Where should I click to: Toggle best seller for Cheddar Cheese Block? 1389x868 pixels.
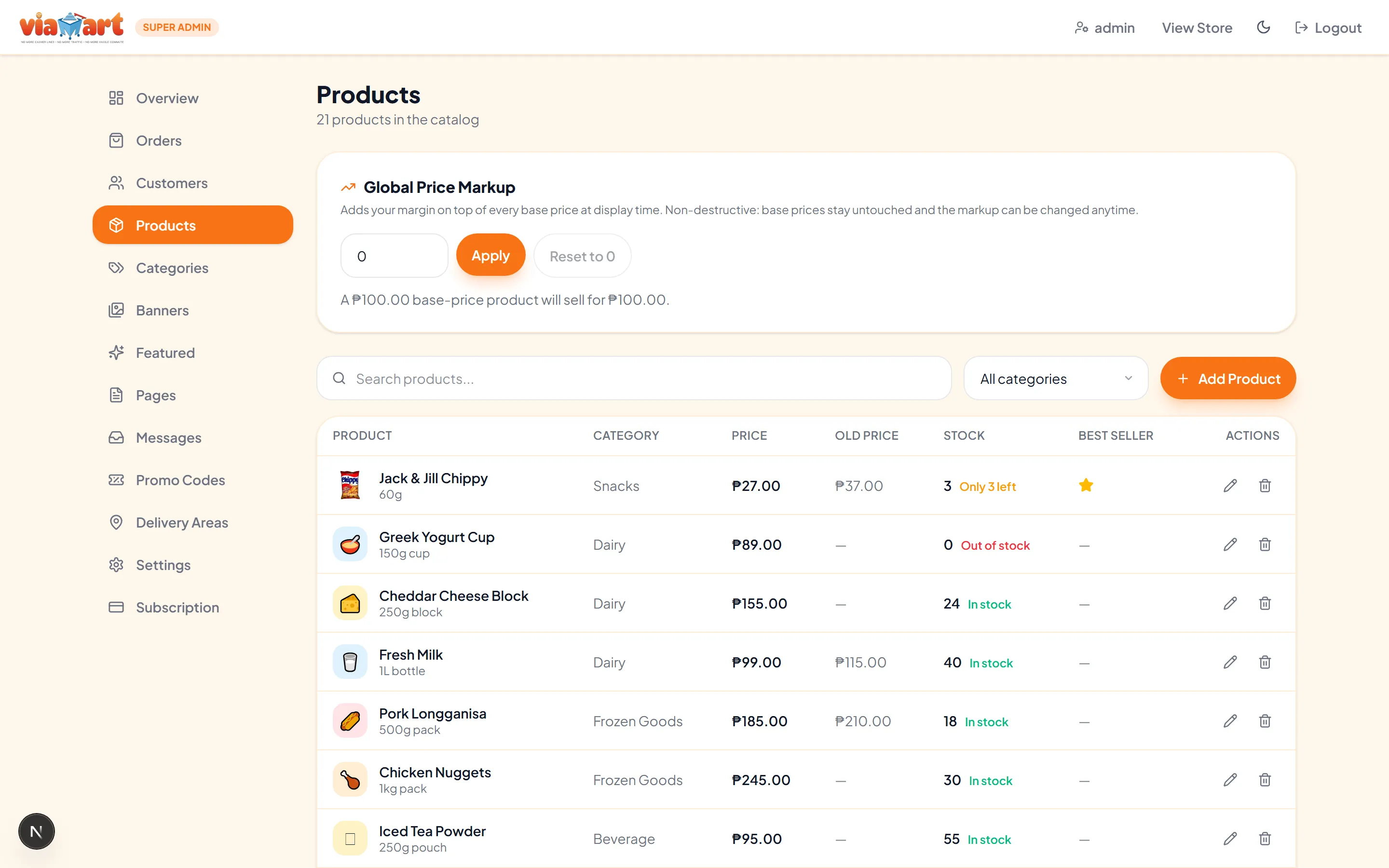tap(1084, 605)
